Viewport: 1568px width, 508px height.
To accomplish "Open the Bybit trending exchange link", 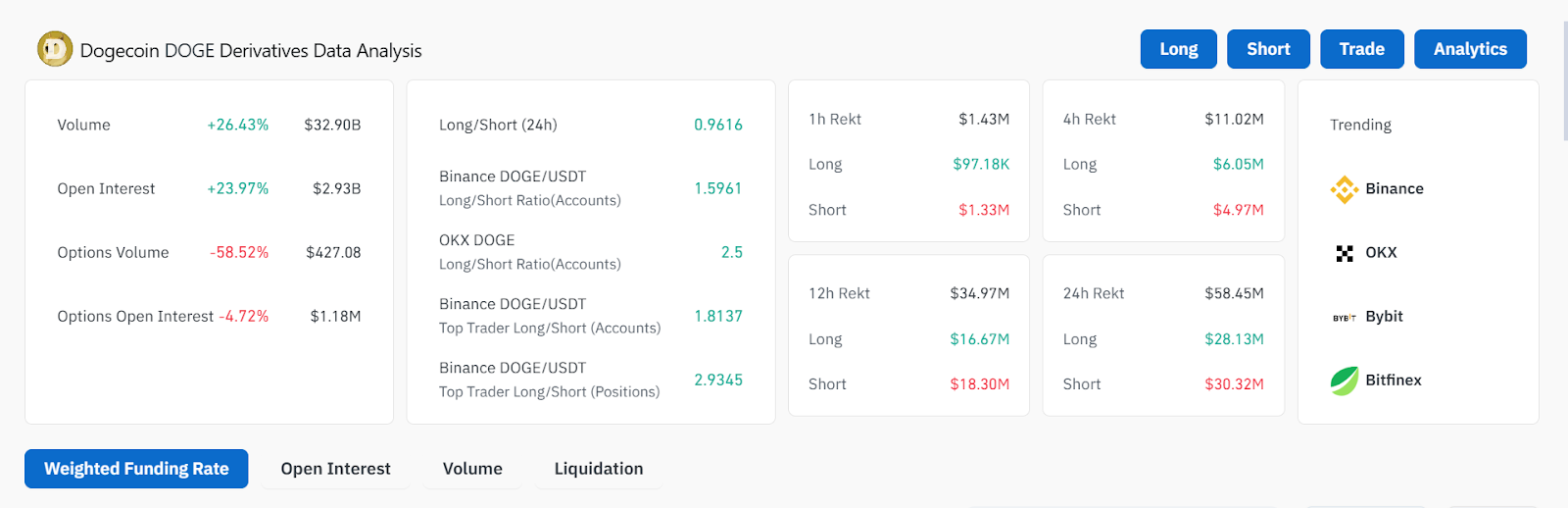I will tap(1384, 317).
